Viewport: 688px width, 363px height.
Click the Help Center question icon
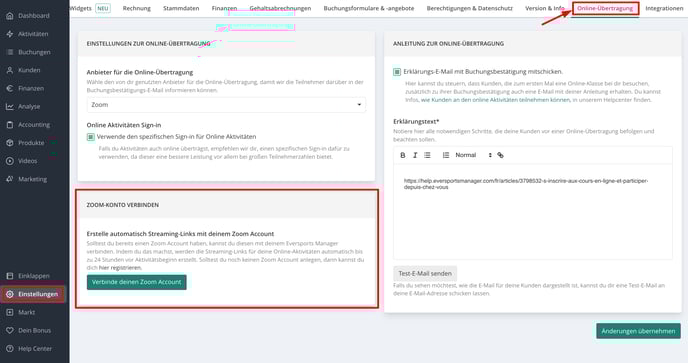(x=10, y=349)
